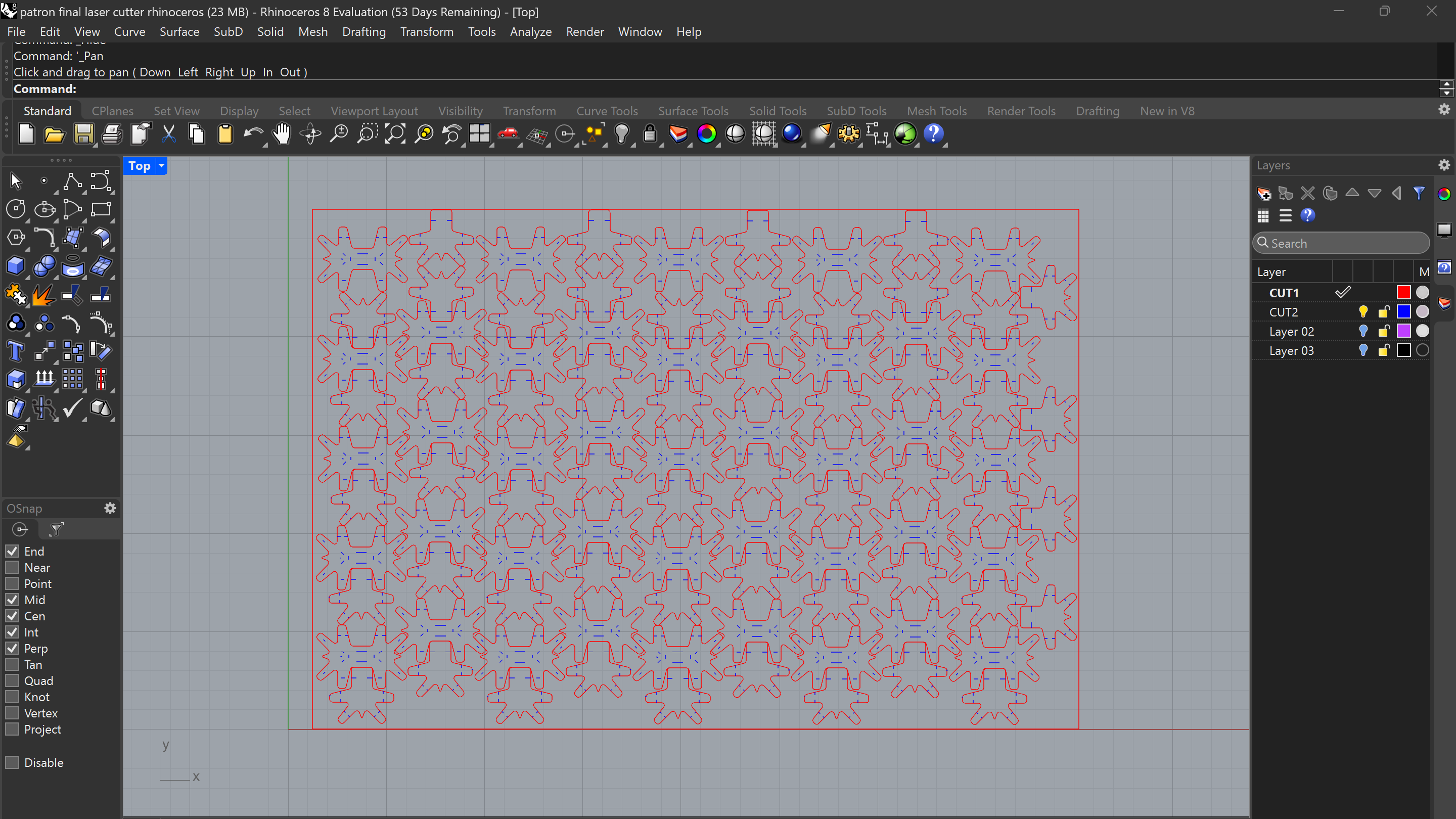Screen dimensions: 1456x819
Task: Toggle the Perp osnap checkbox
Action: point(12,648)
